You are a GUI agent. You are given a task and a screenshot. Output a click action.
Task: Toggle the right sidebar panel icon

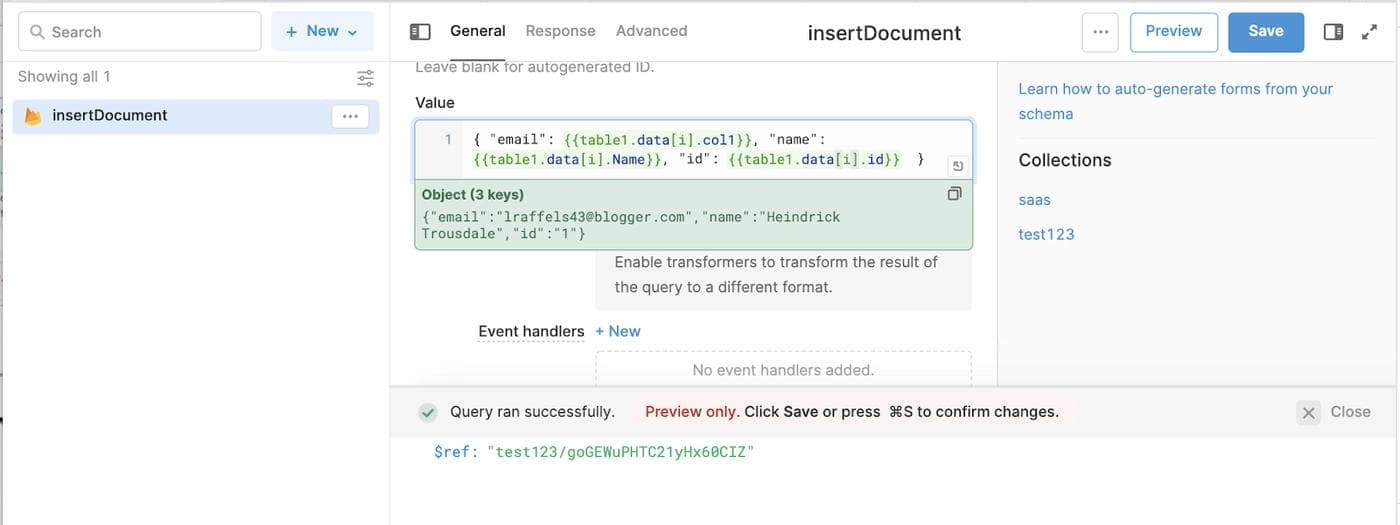[x=1333, y=32]
